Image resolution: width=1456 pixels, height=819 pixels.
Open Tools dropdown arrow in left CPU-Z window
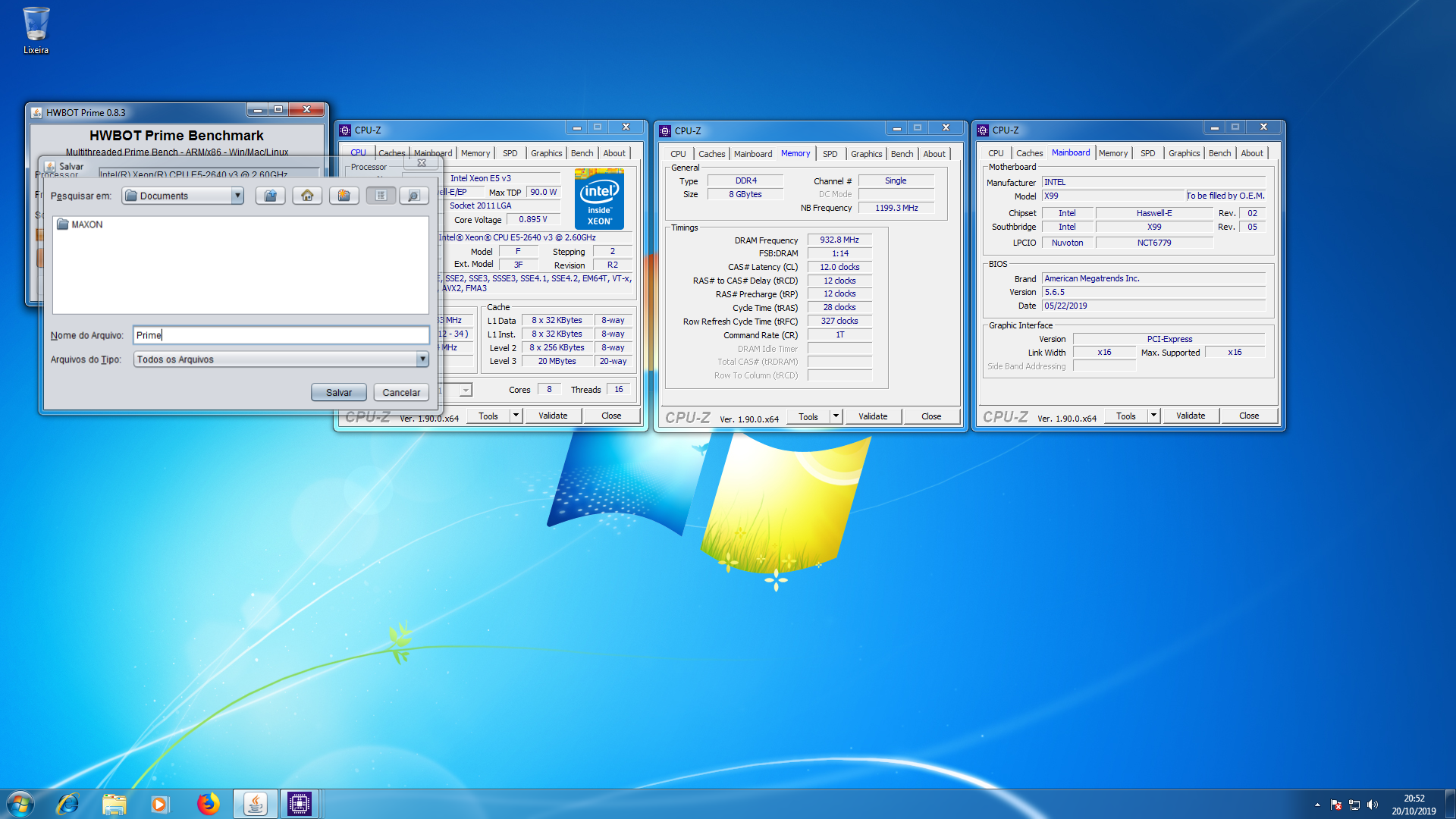pos(516,416)
